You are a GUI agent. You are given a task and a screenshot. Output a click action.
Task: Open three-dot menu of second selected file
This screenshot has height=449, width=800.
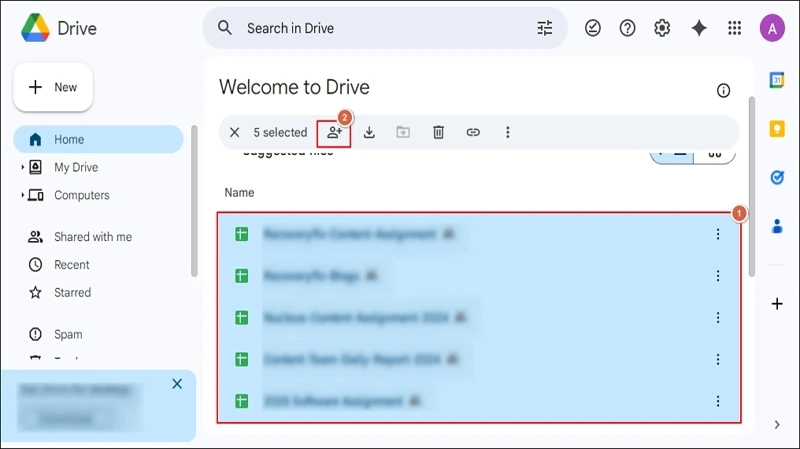pos(718,276)
